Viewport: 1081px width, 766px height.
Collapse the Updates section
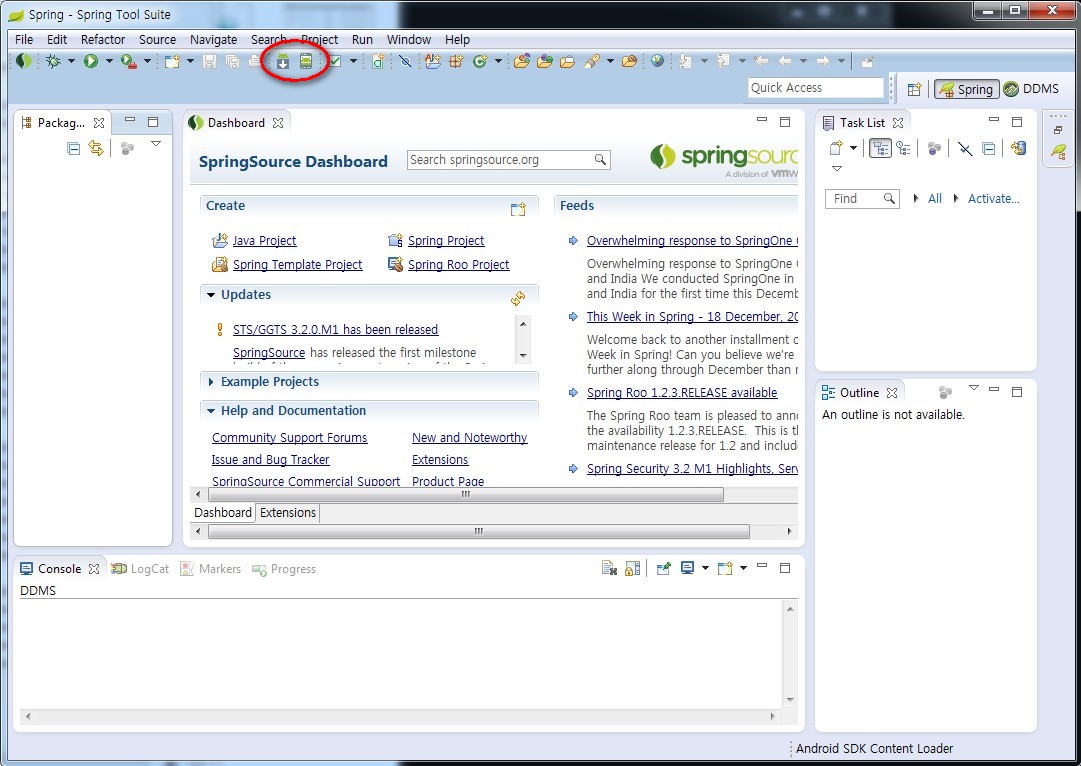pyautogui.click(x=211, y=295)
